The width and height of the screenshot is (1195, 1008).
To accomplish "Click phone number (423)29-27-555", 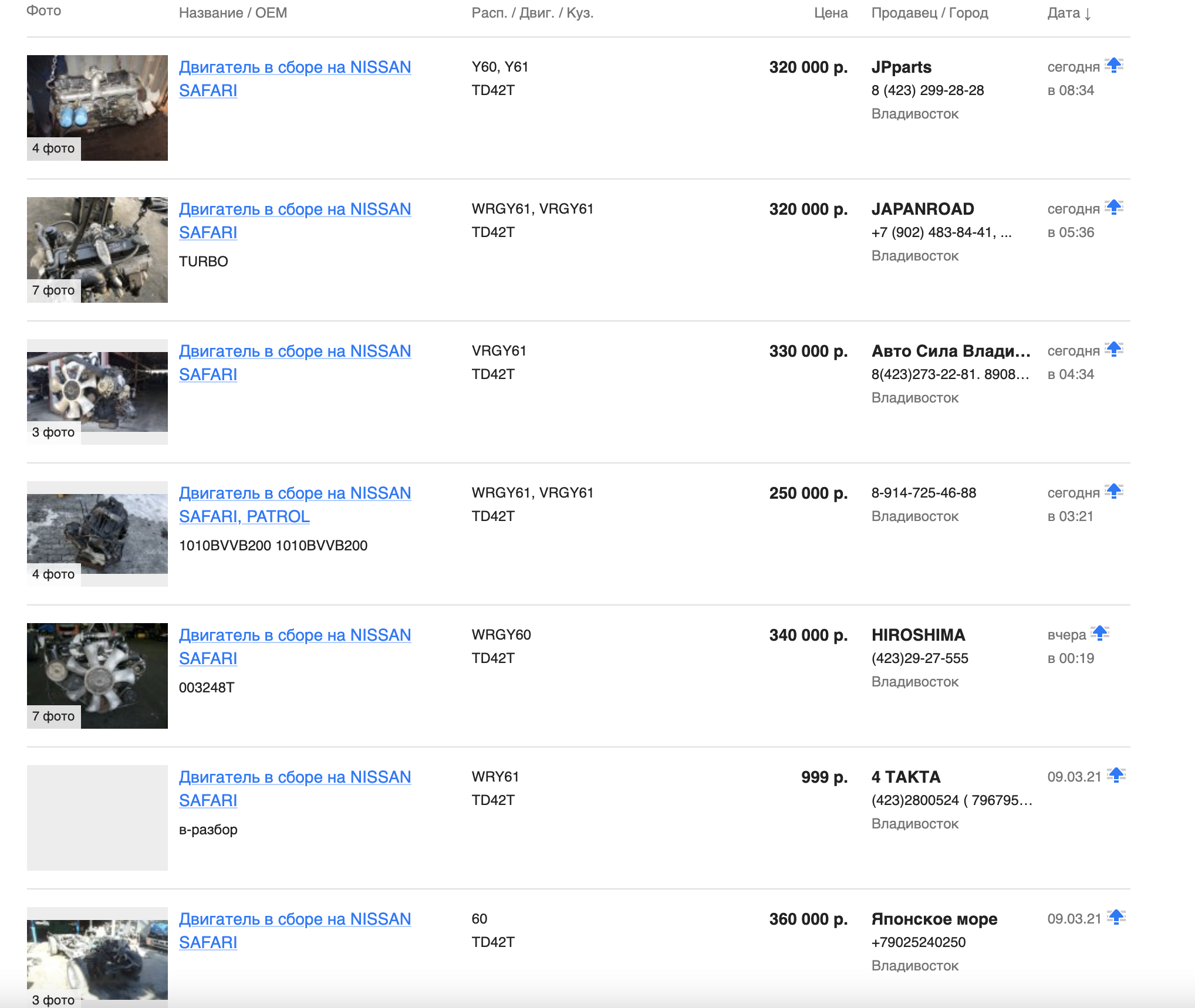I will pyautogui.click(x=920, y=658).
